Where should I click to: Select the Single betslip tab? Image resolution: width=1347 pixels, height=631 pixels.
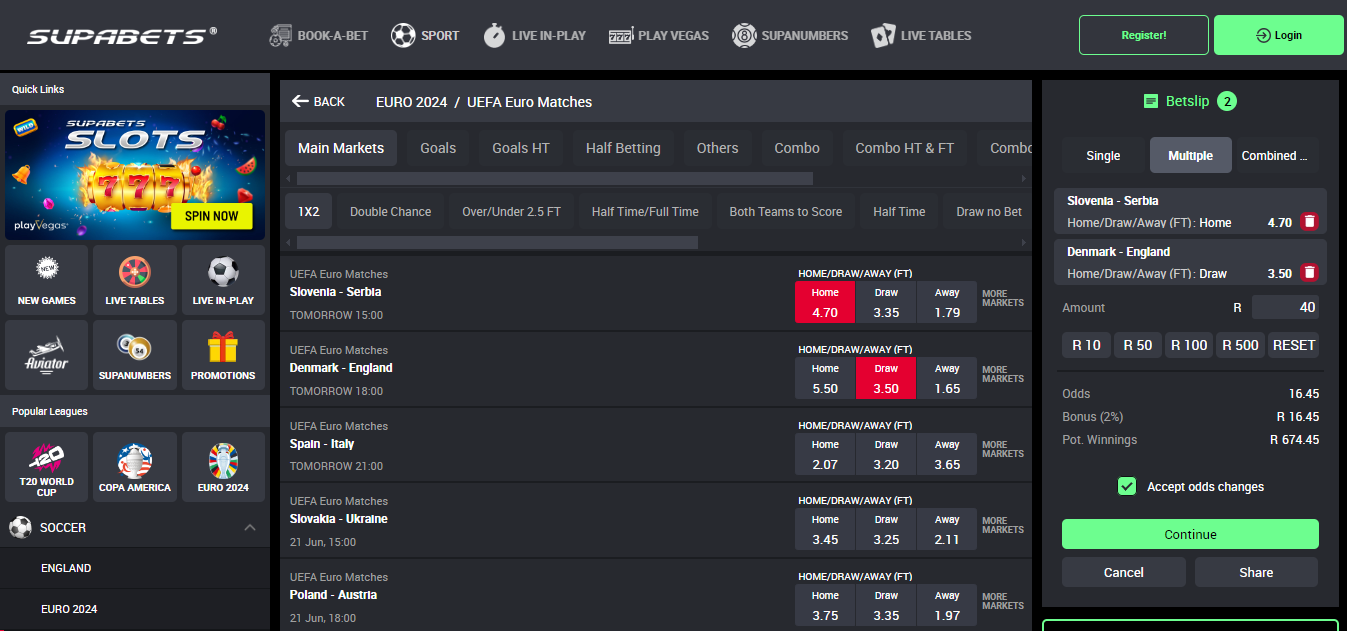(1102, 155)
